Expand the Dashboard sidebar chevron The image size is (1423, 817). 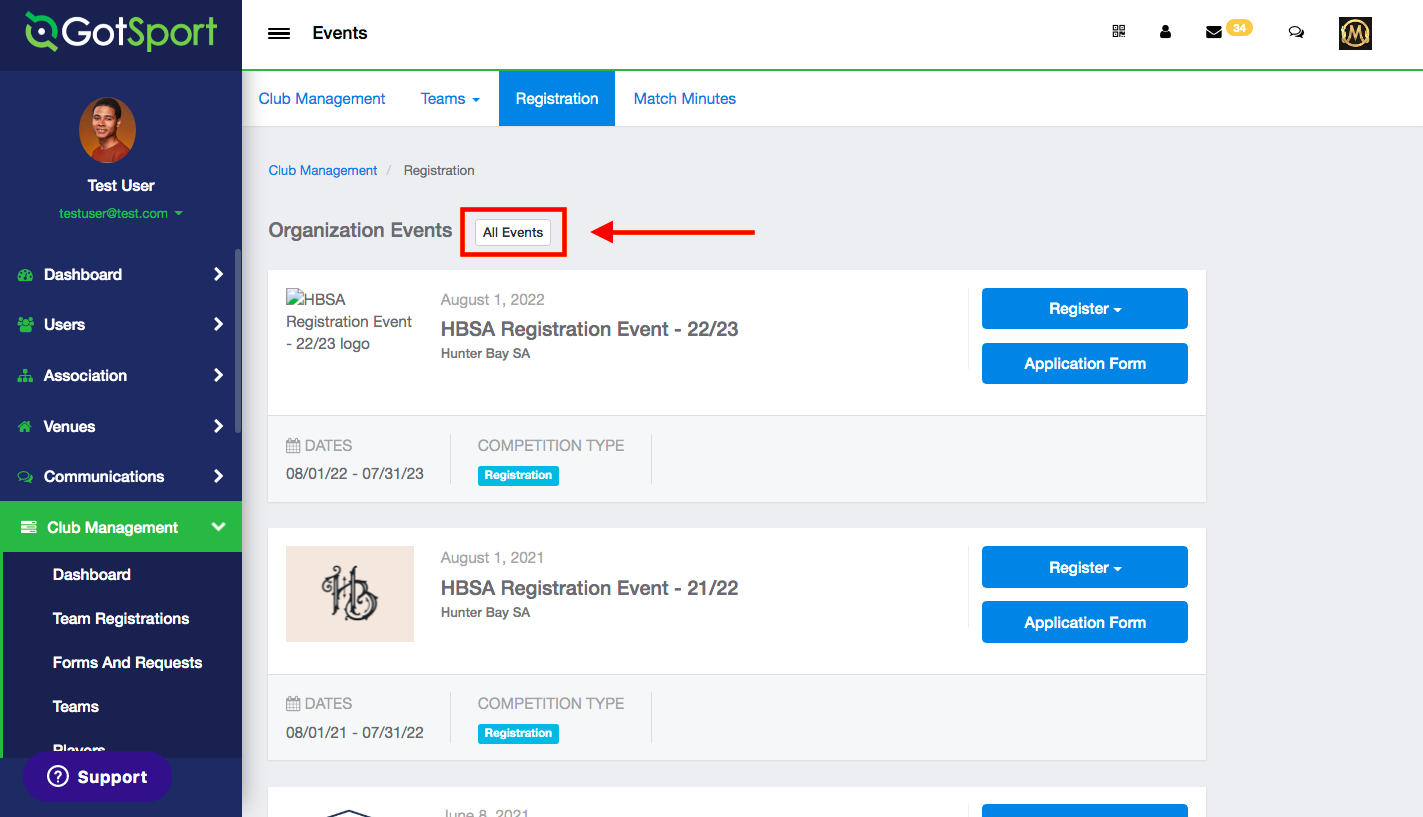[218, 274]
